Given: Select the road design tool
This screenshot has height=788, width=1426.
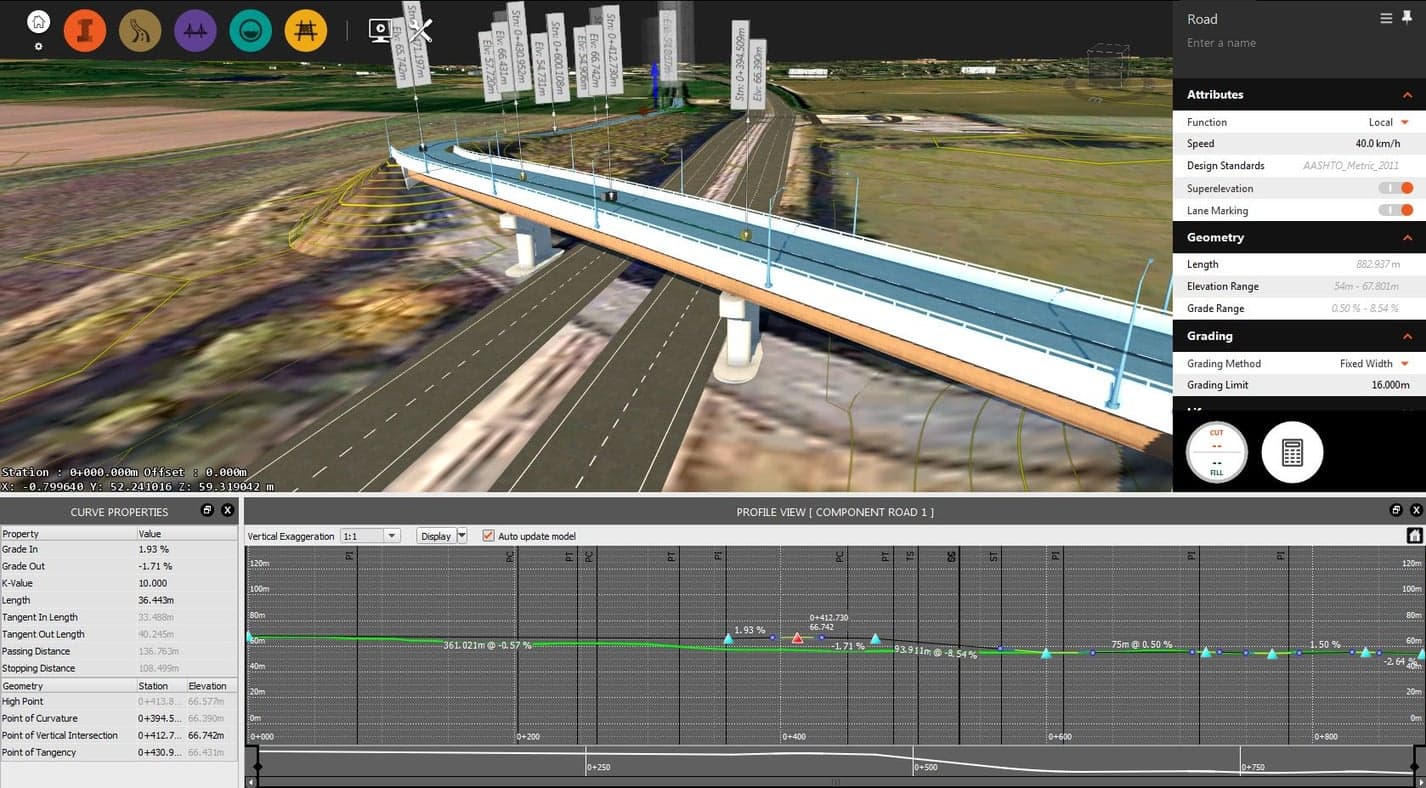Looking at the screenshot, I should tap(139, 30).
